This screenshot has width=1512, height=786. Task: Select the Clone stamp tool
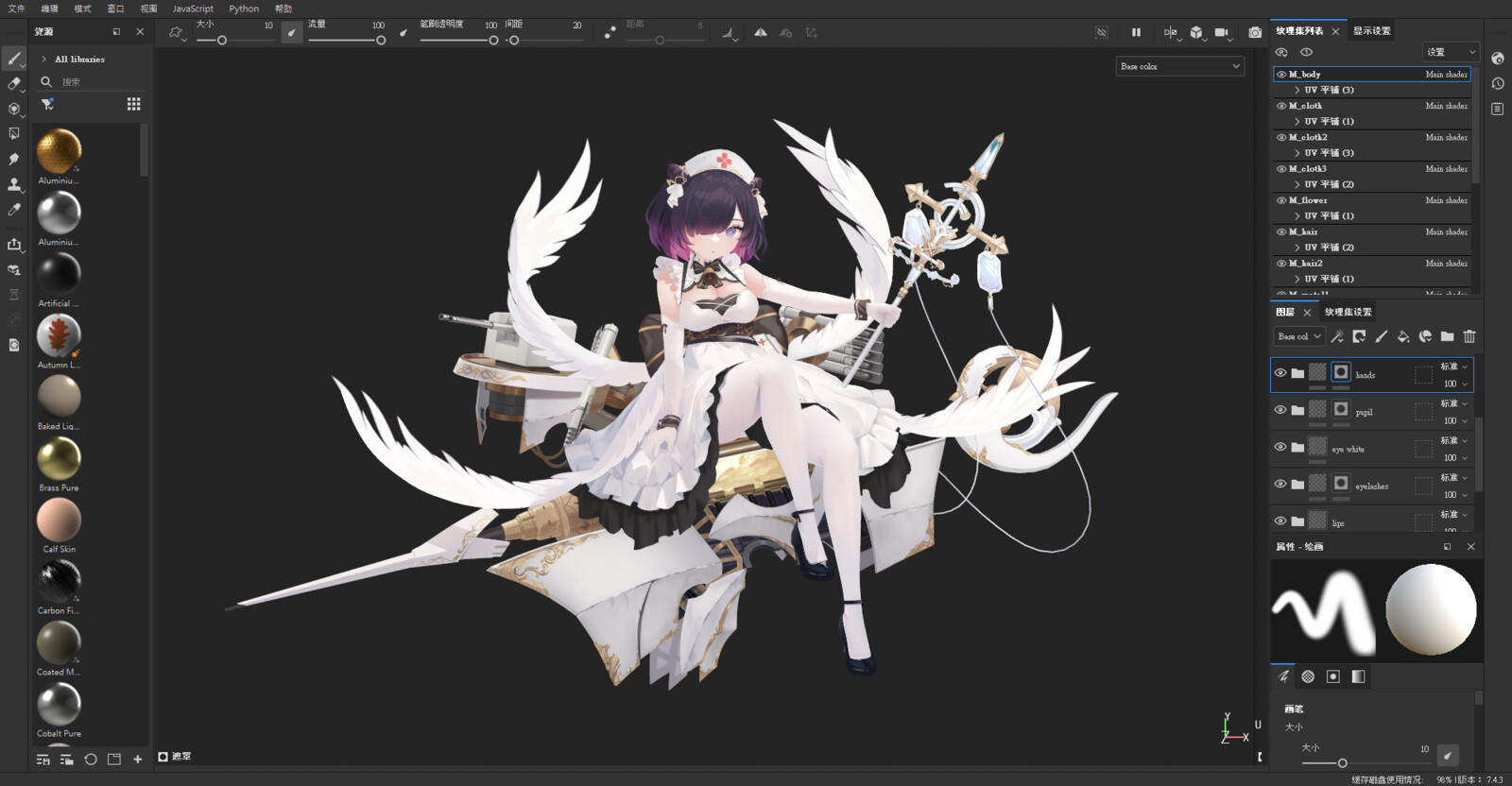tap(14, 184)
